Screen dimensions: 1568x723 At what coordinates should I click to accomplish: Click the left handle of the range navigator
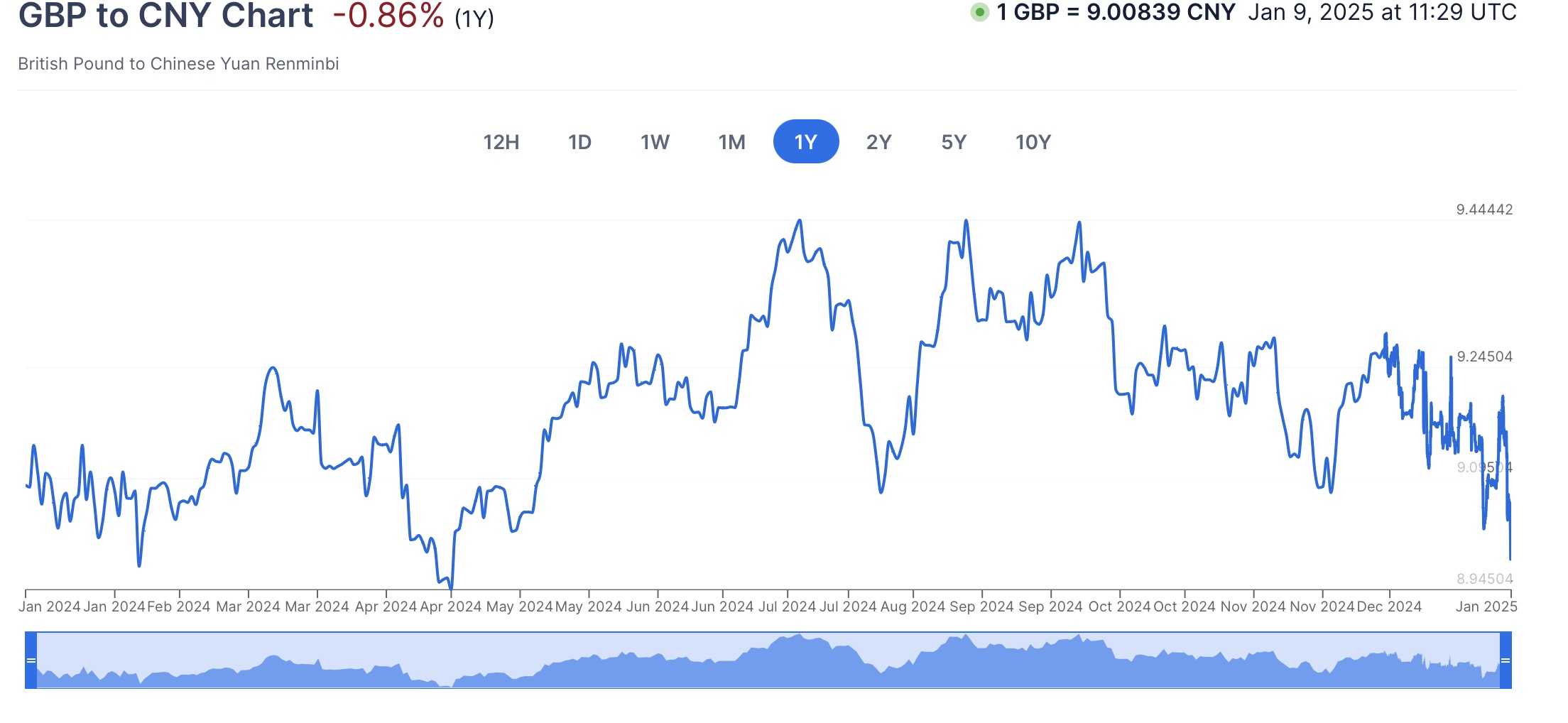[31, 661]
